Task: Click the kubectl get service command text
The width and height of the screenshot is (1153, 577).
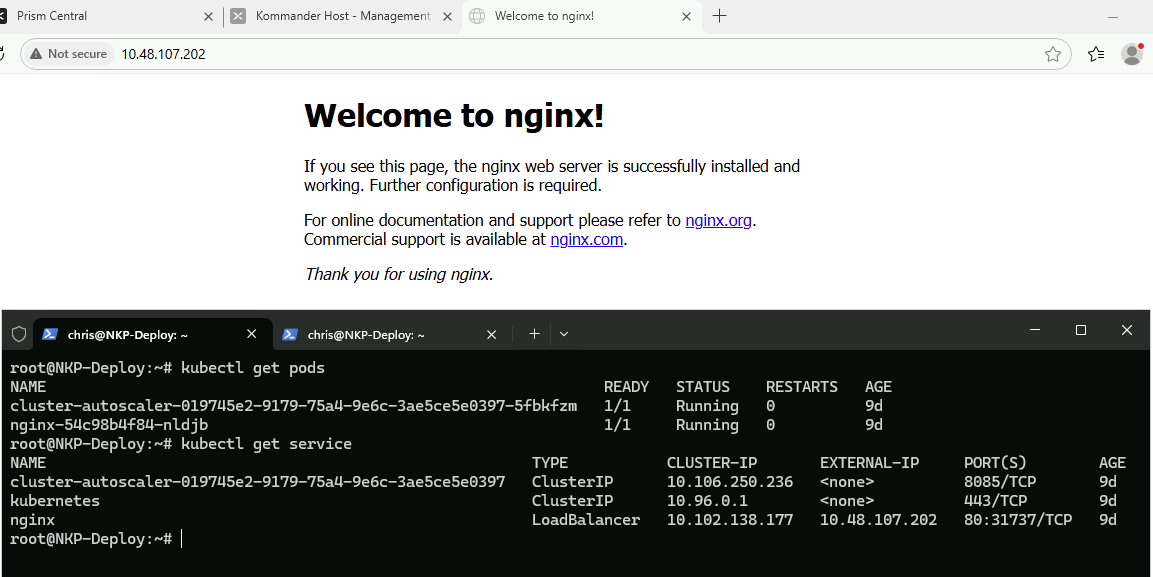Action: coord(266,444)
